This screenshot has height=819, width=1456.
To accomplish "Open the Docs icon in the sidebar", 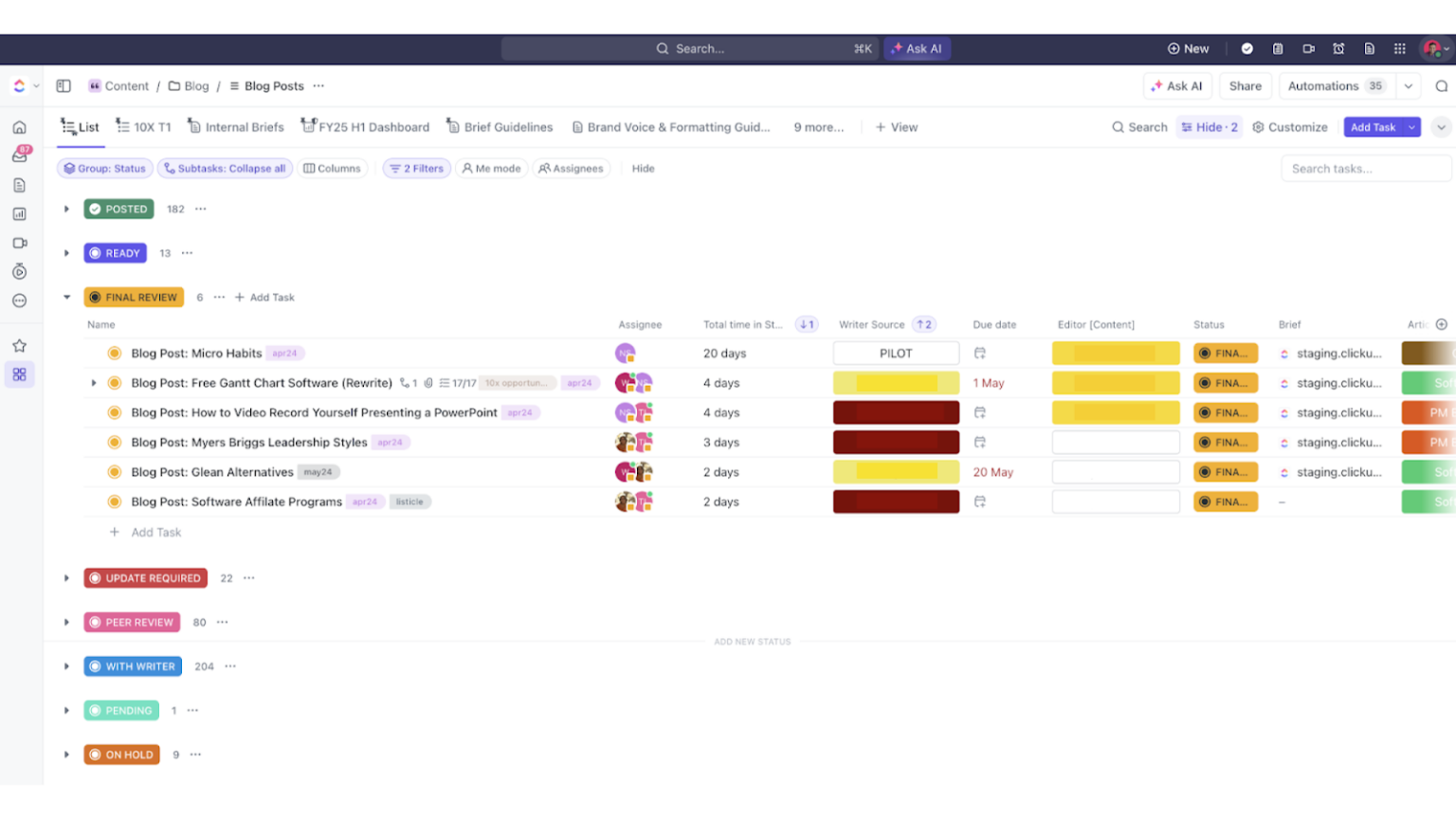I will click(19, 185).
